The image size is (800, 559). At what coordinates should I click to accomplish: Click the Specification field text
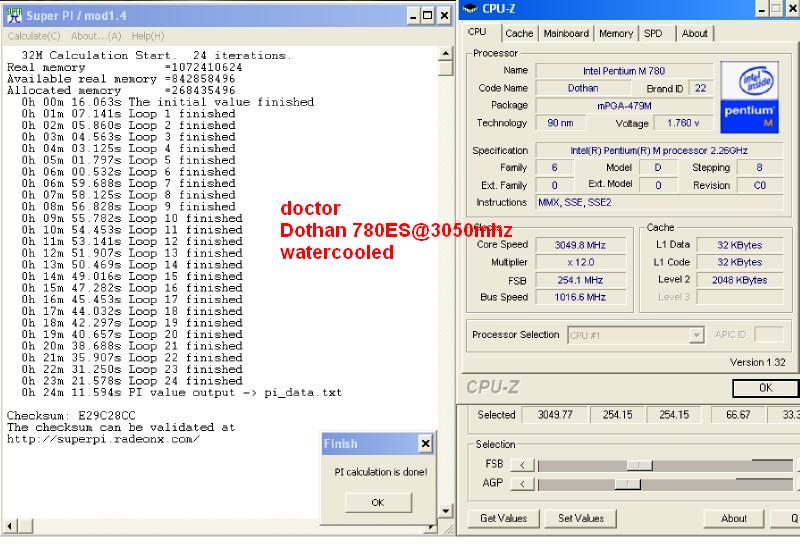[x=659, y=150]
